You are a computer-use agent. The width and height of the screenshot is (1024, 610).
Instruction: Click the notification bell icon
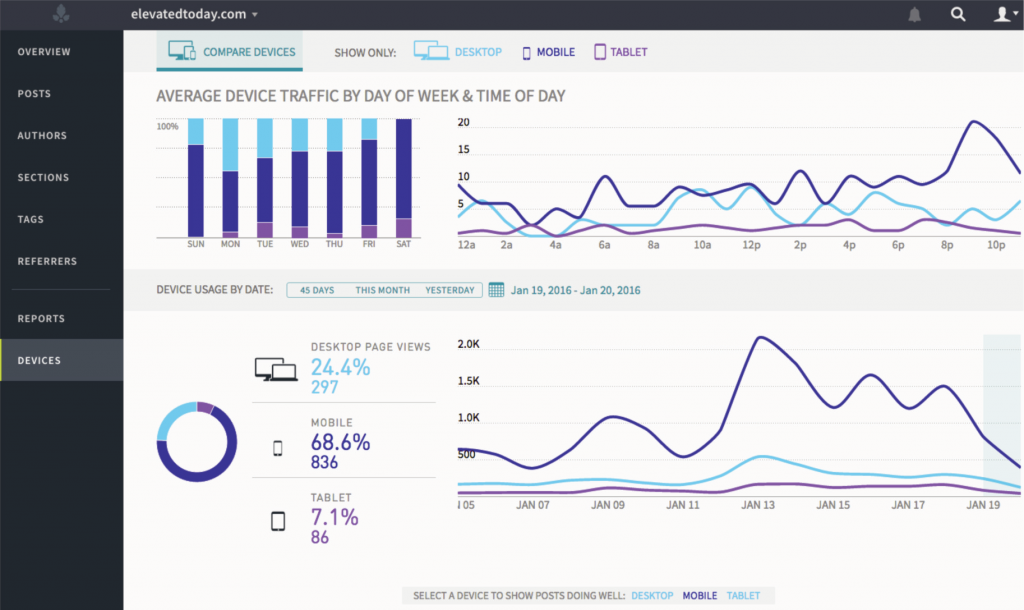pyautogui.click(x=914, y=14)
